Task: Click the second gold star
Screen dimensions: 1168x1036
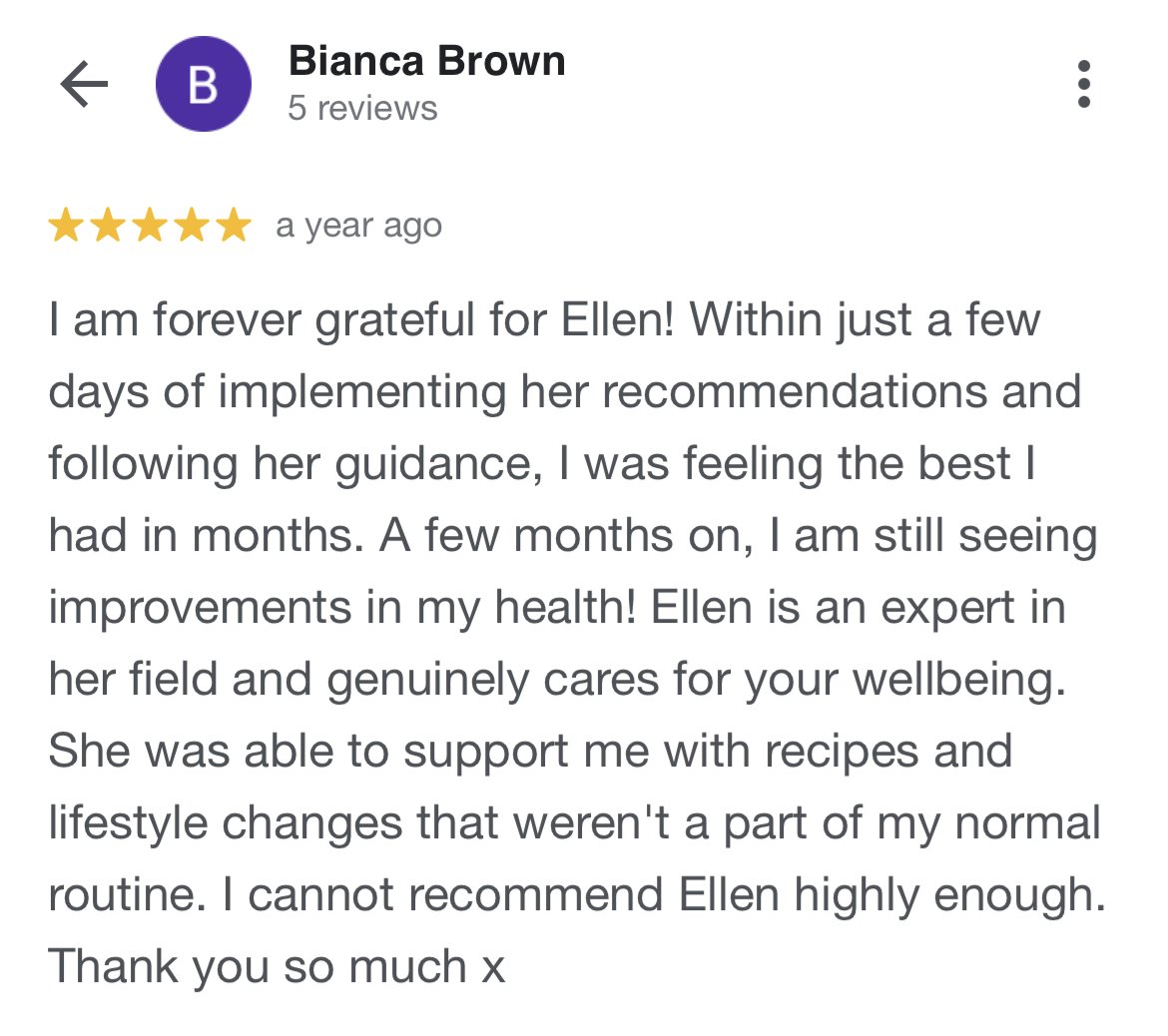Action: pos(108,225)
